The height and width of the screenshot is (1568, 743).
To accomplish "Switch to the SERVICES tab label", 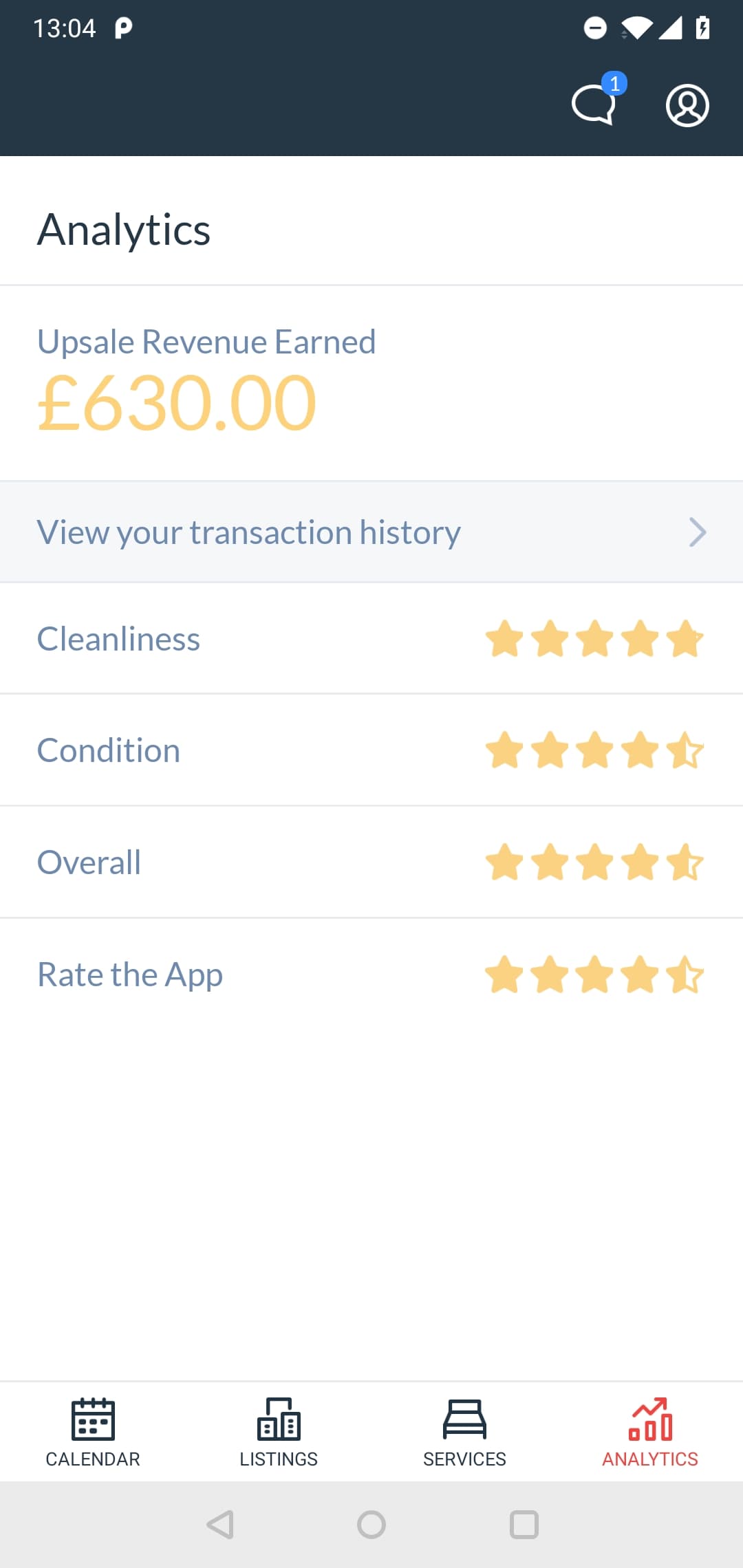I will (x=464, y=1459).
